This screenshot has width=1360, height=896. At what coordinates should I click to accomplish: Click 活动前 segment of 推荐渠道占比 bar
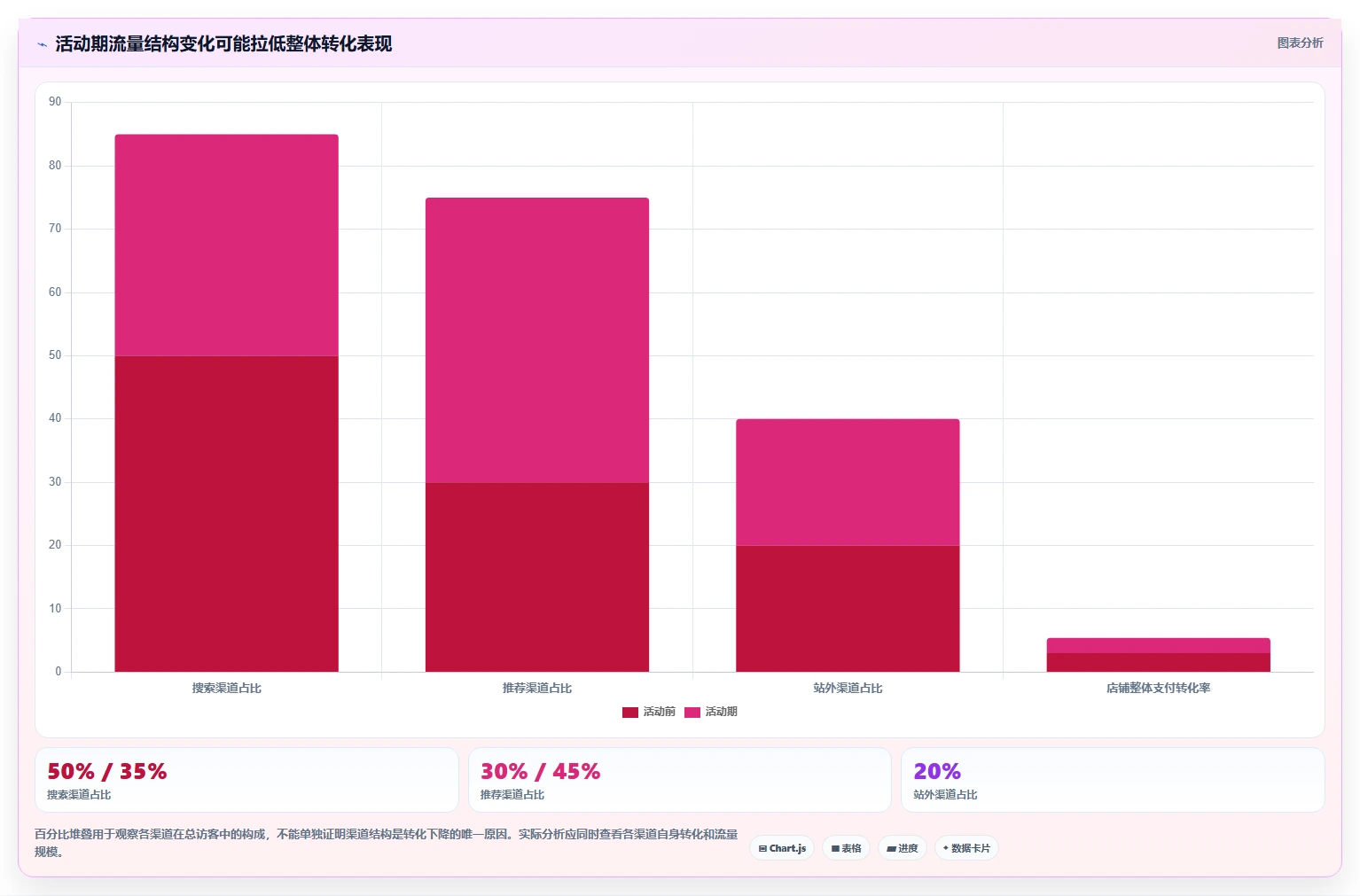[x=537, y=577]
